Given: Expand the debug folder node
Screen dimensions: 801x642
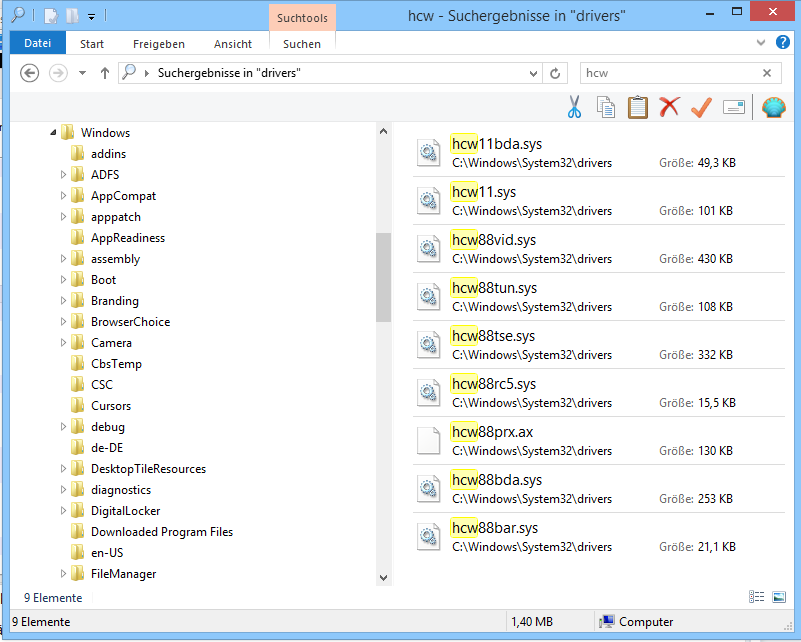Looking at the screenshot, I should click(63, 426).
